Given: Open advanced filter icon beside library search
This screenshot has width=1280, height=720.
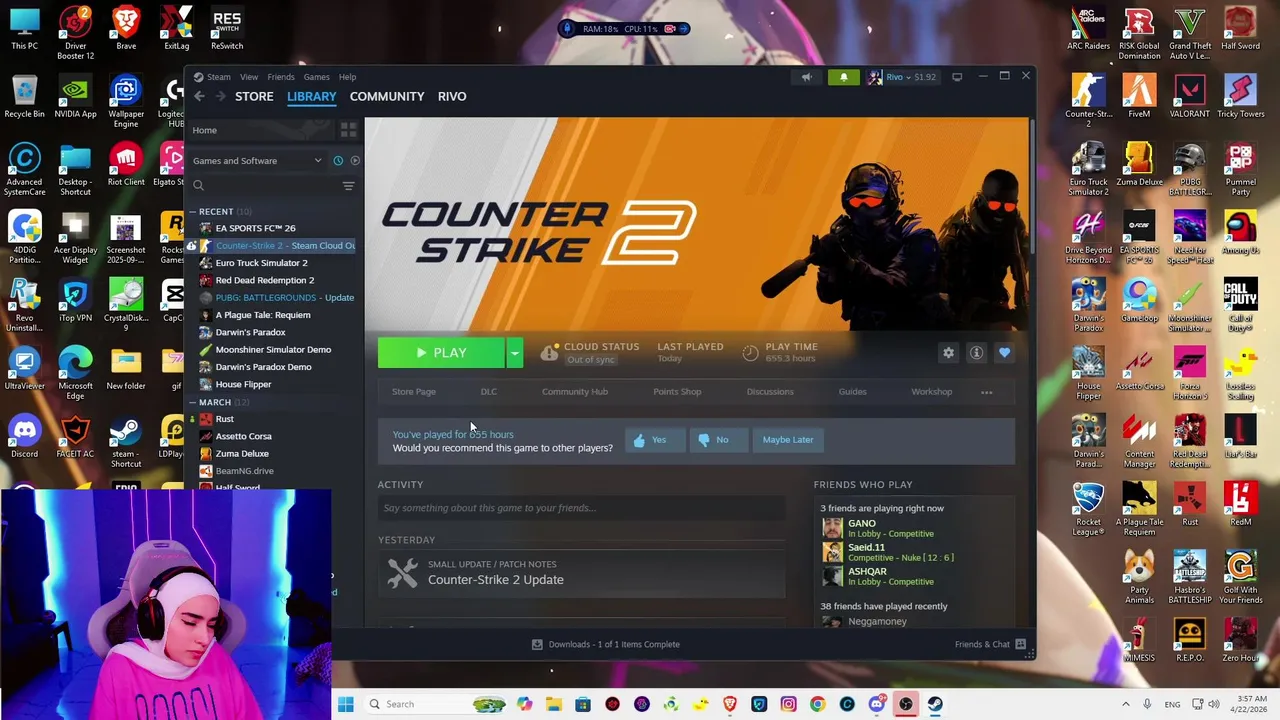Looking at the screenshot, I should coord(348,186).
